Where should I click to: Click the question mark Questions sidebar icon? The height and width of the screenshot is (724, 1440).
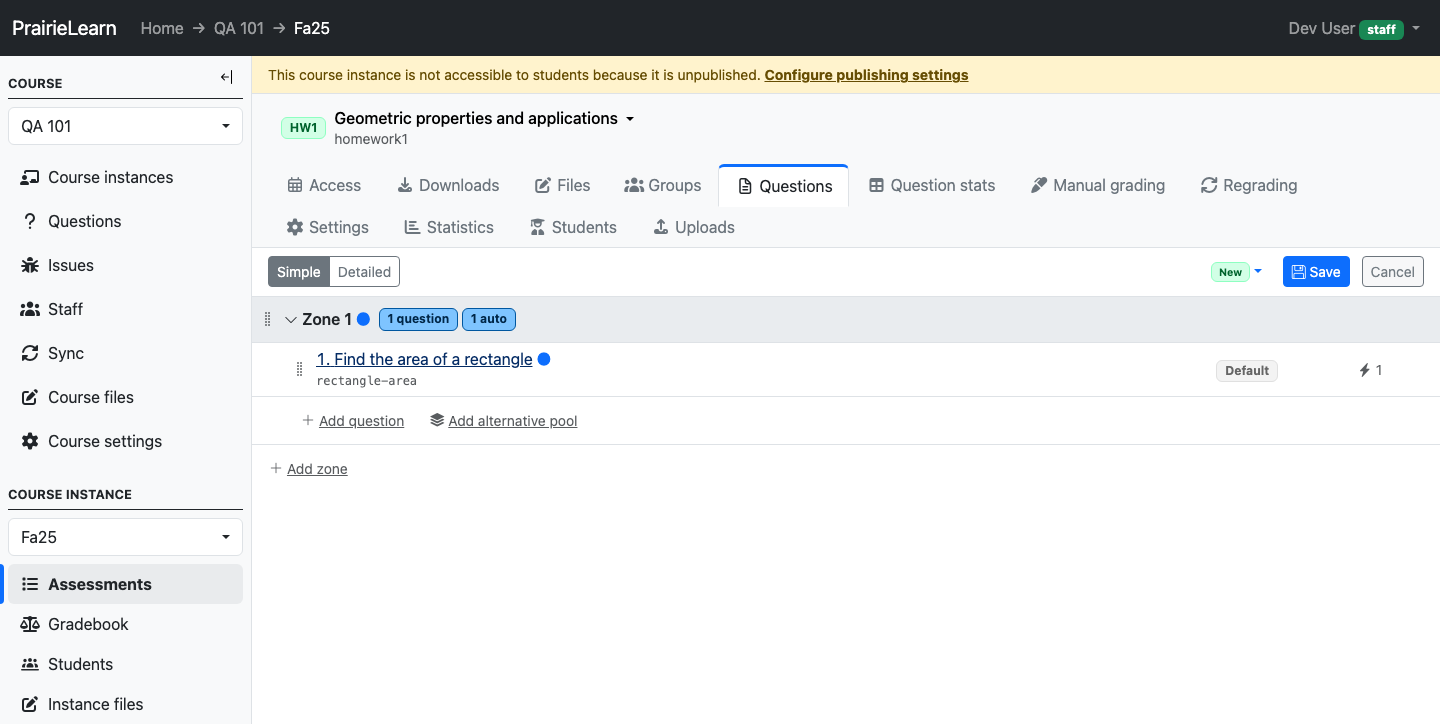[x=30, y=221]
